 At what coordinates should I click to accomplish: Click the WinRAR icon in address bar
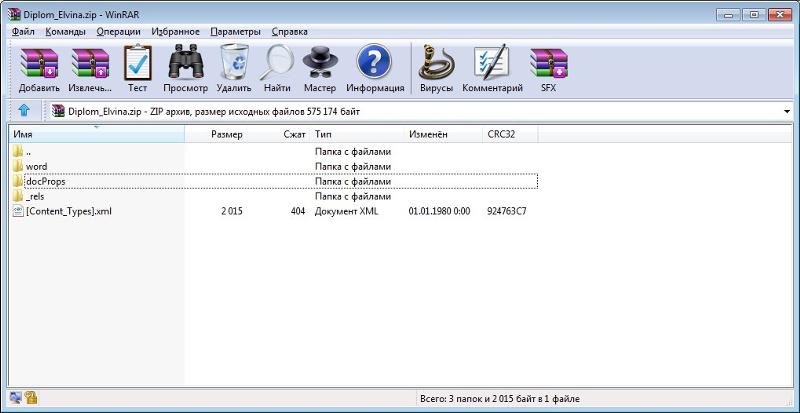(59, 111)
